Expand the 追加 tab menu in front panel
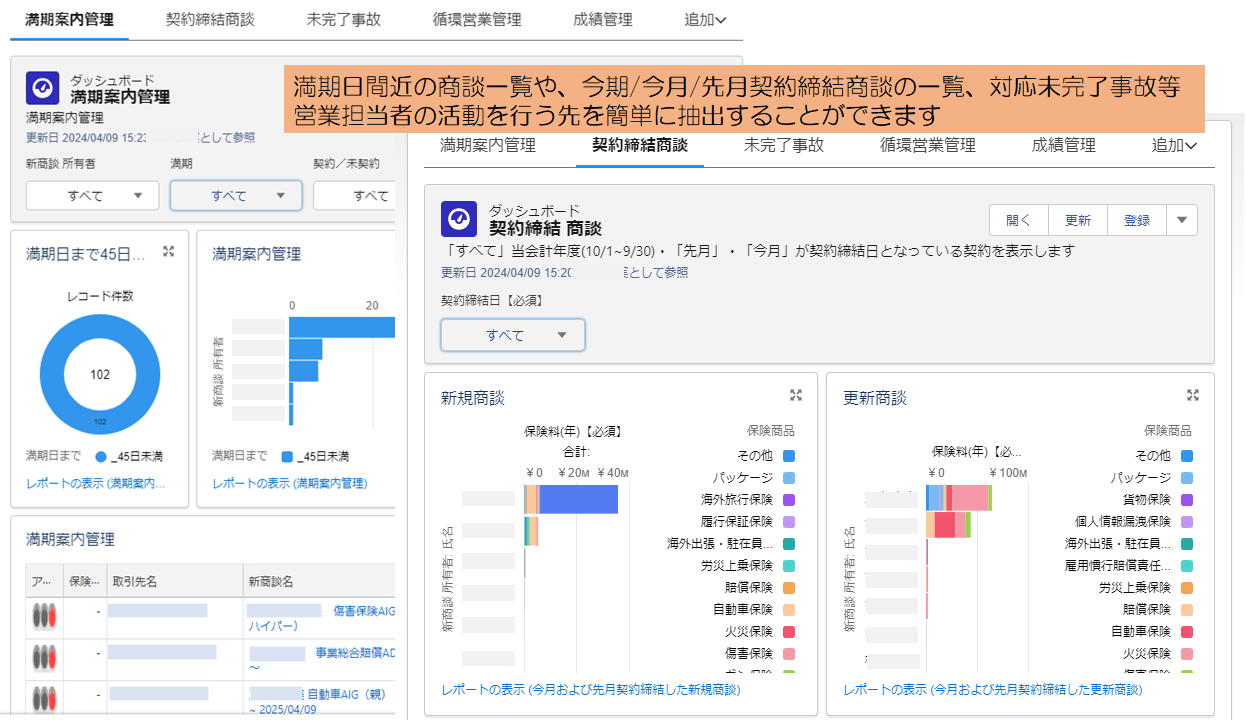The height and width of the screenshot is (720, 1246). pos(1174,145)
